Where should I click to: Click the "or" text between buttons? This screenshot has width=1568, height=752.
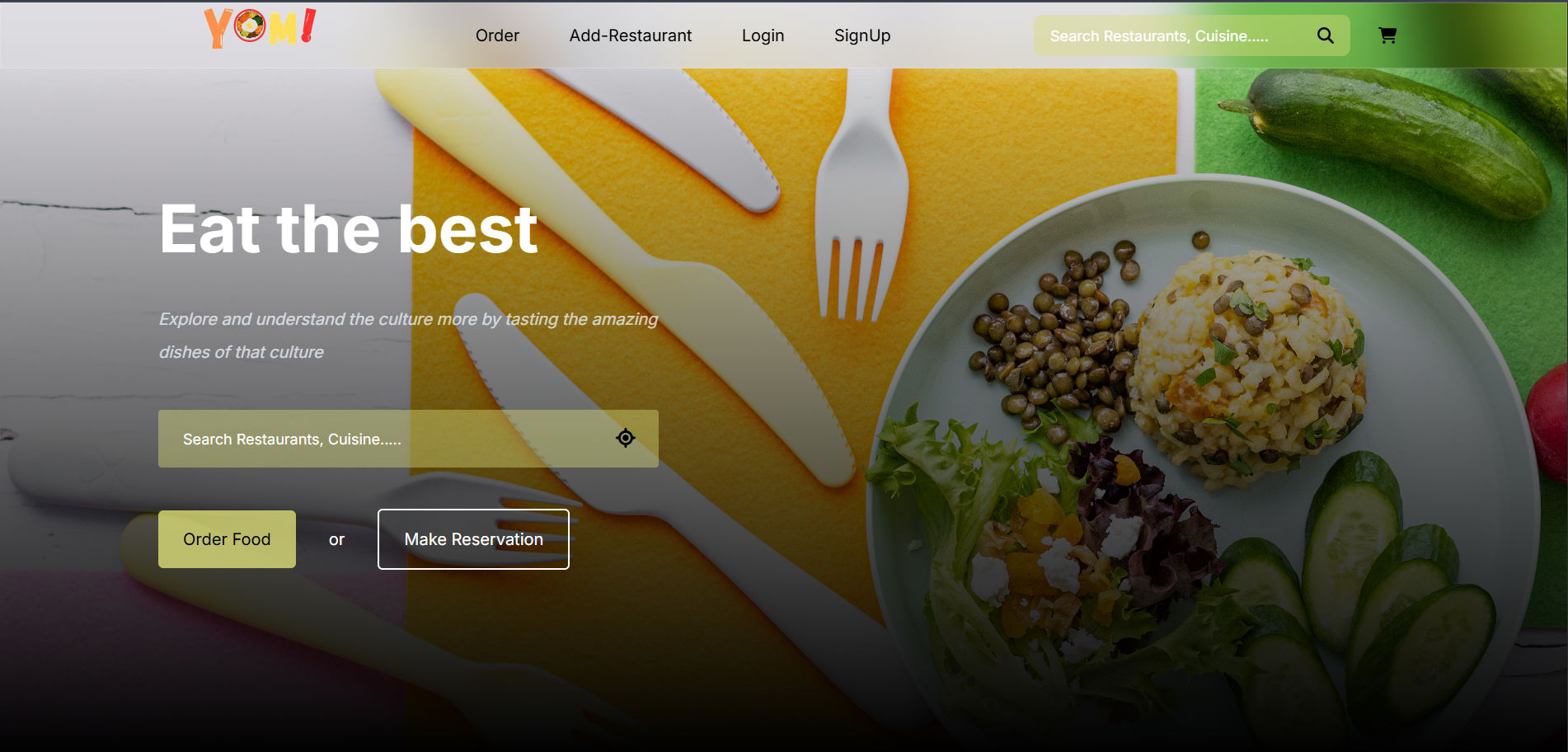tap(336, 540)
